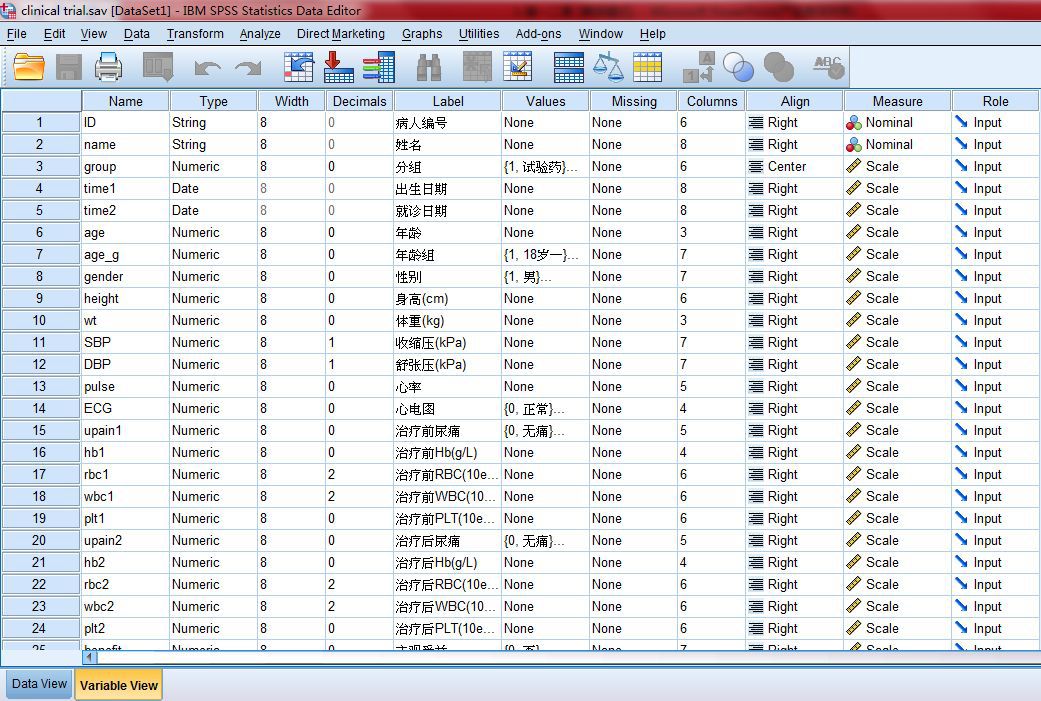Open data document folder icon
The height and width of the screenshot is (701, 1041).
coord(29,67)
